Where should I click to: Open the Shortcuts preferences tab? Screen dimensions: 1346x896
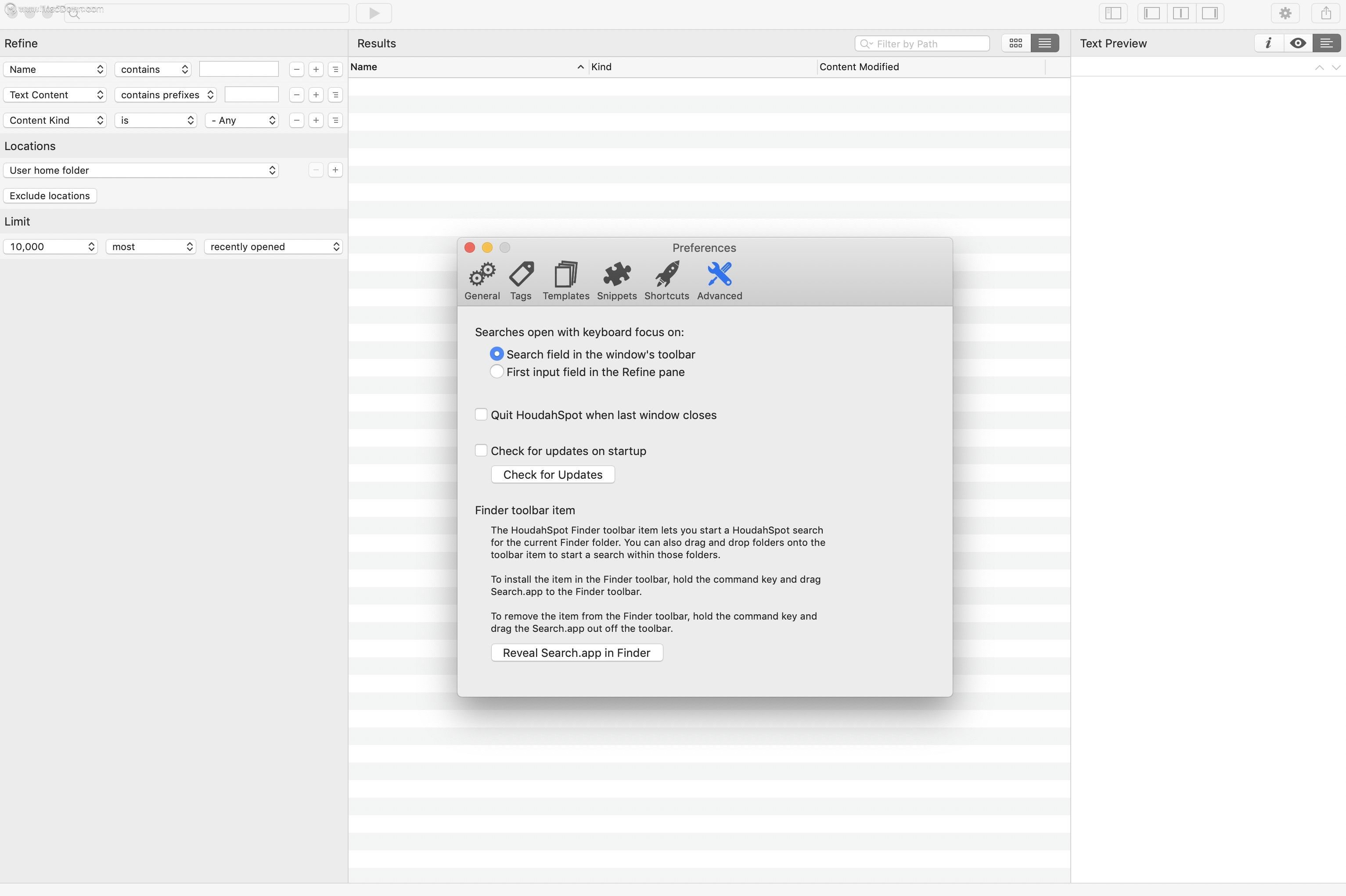tap(666, 281)
